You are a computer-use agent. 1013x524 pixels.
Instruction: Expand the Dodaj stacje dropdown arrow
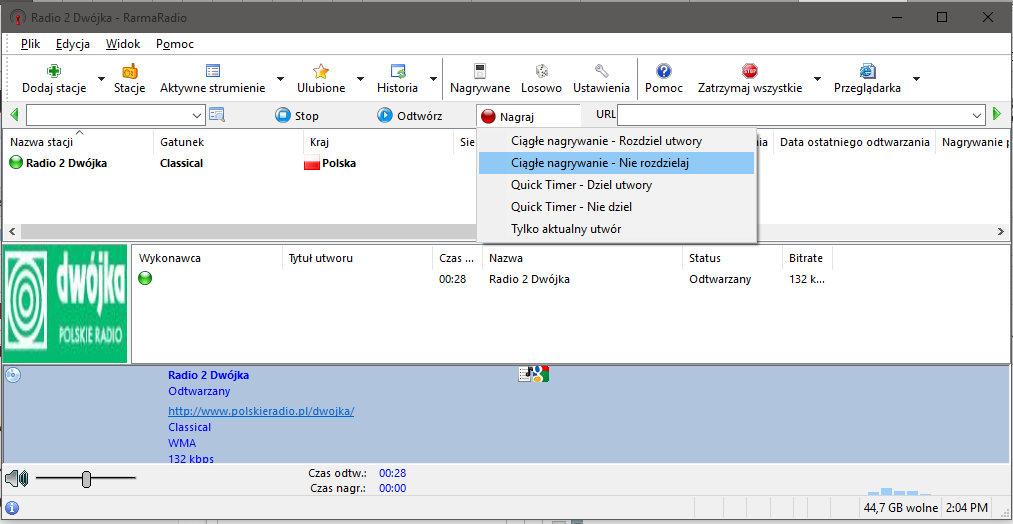tap(101, 79)
